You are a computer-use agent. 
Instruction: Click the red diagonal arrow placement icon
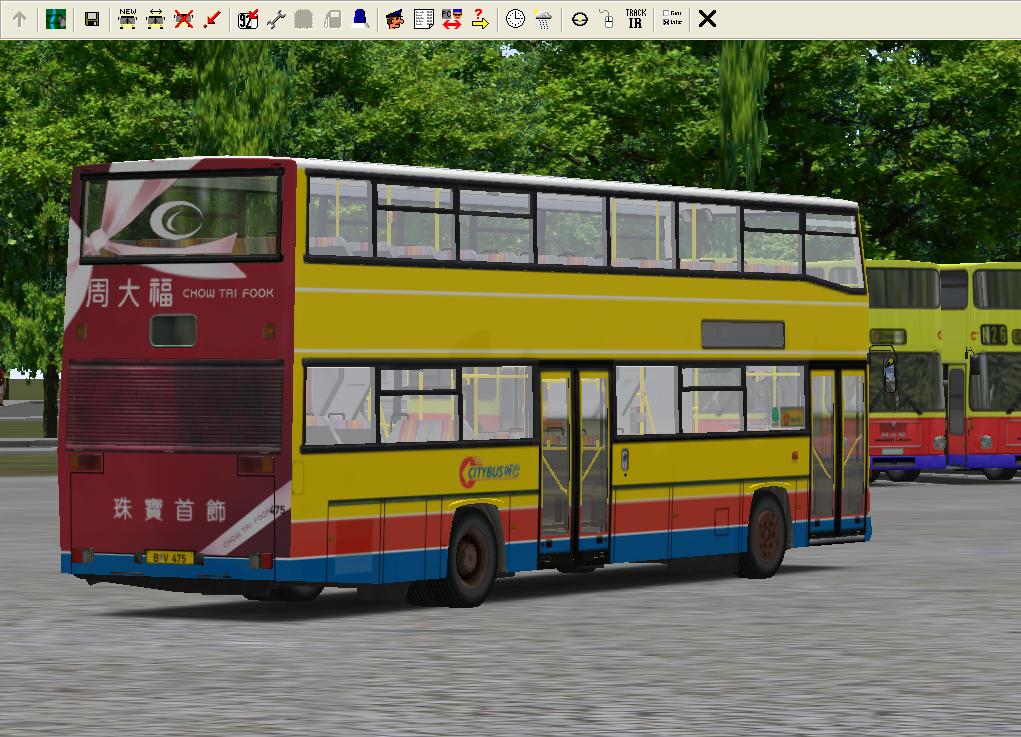point(212,19)
